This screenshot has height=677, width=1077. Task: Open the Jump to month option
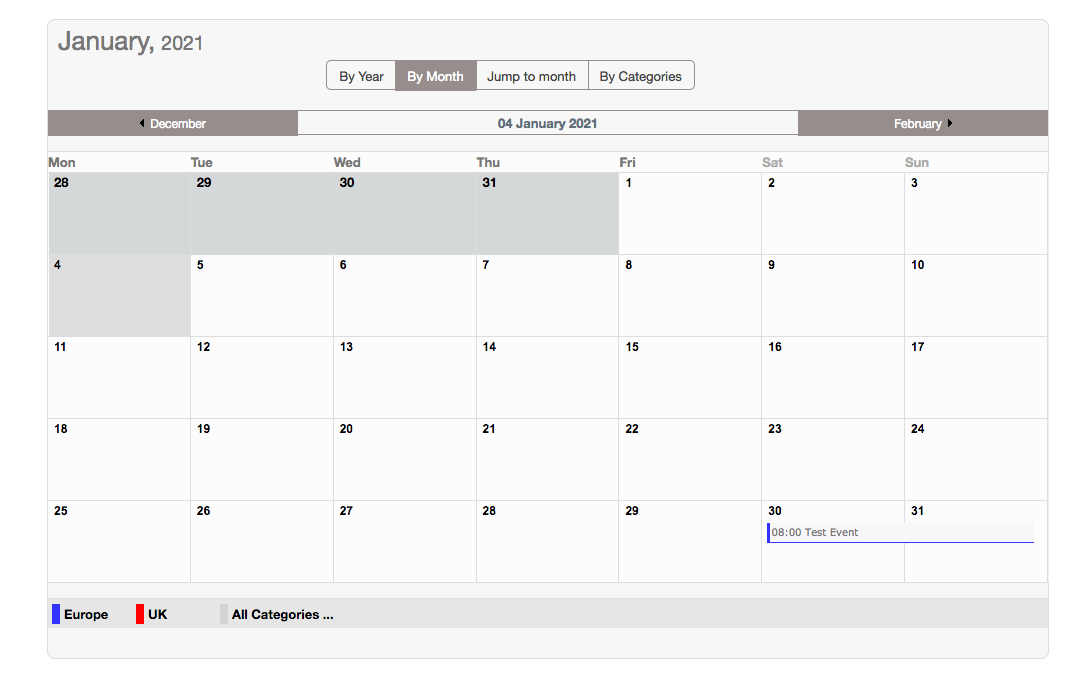pyautogui.click(x=531, y=76)
